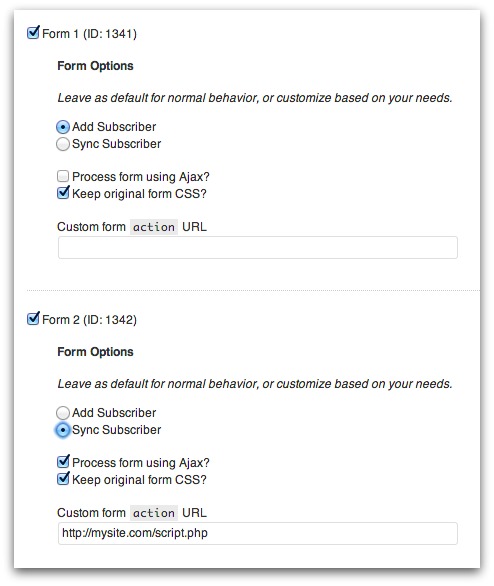Uncheck Keep original form CSS for Form 2
The image size is (494, 586).
coord(63,479)
